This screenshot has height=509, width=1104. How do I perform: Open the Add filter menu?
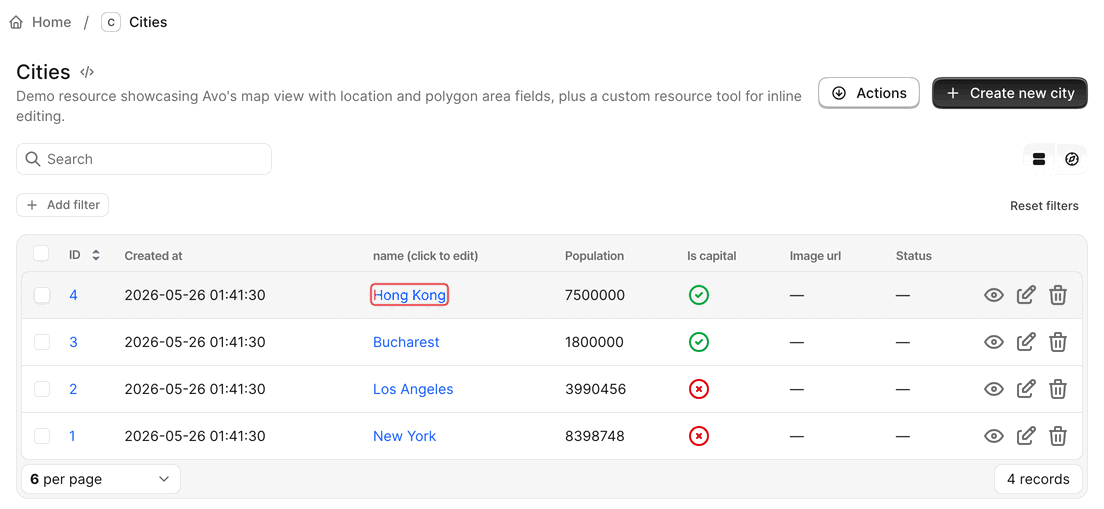[x=63, y=205]
